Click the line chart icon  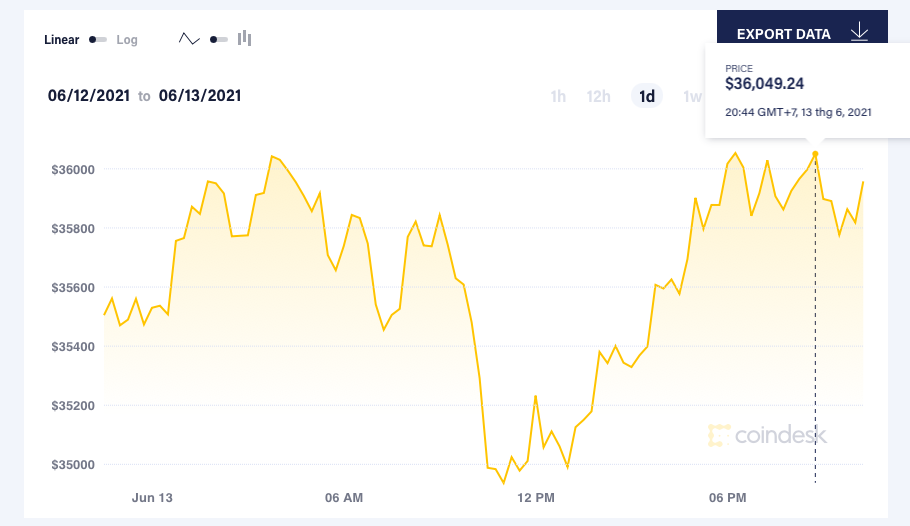pos(189,39)
